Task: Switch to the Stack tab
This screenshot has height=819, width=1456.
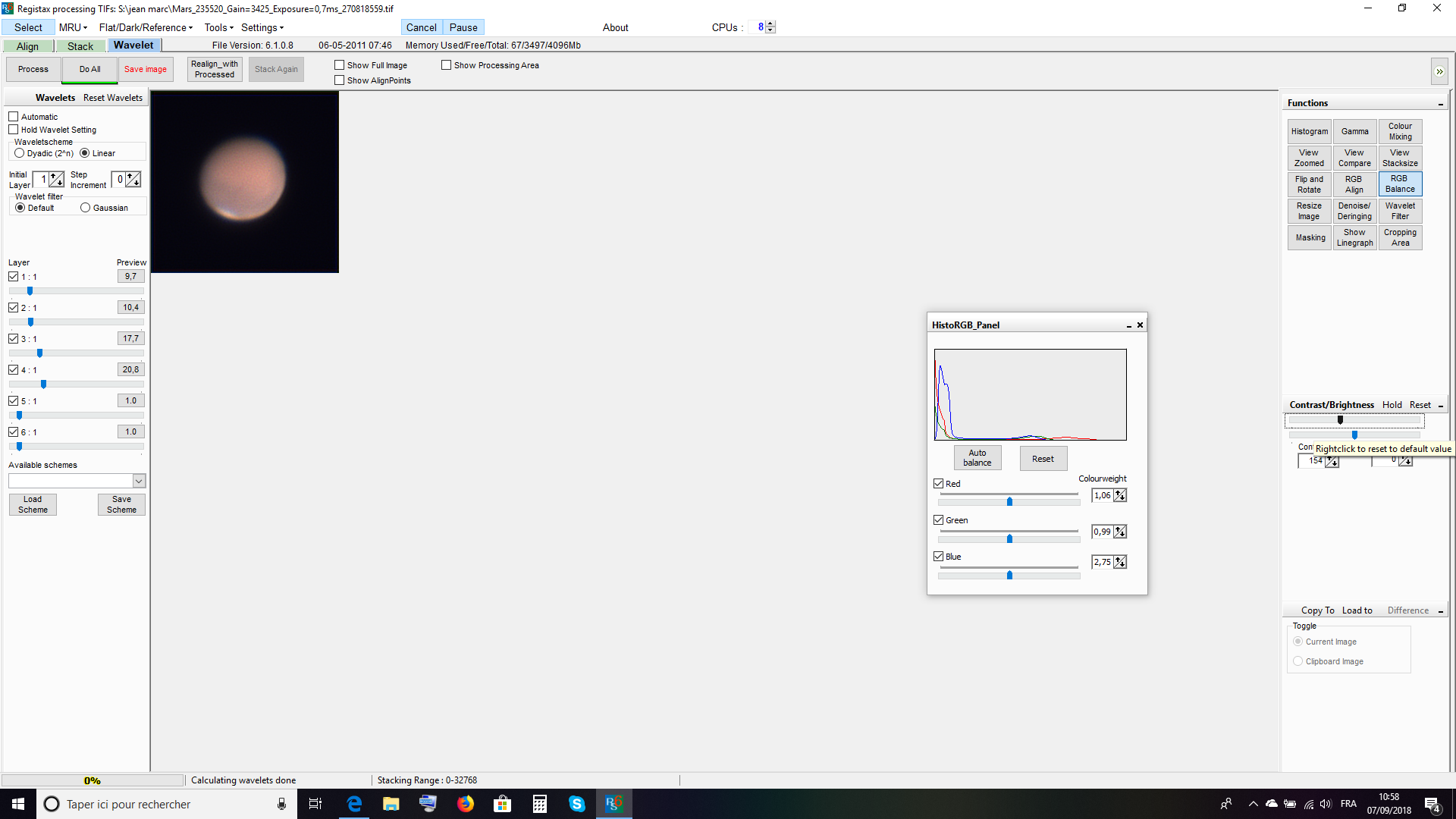Action: (80, 46)
